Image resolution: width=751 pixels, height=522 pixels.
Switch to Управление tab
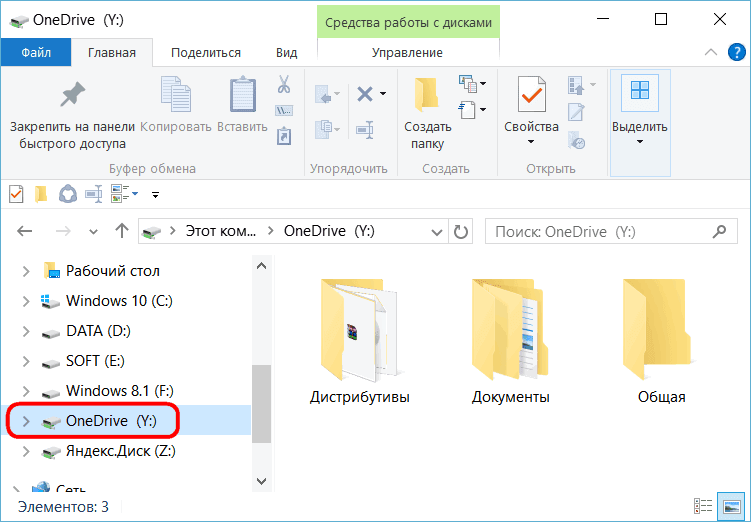tap(408, 53)
